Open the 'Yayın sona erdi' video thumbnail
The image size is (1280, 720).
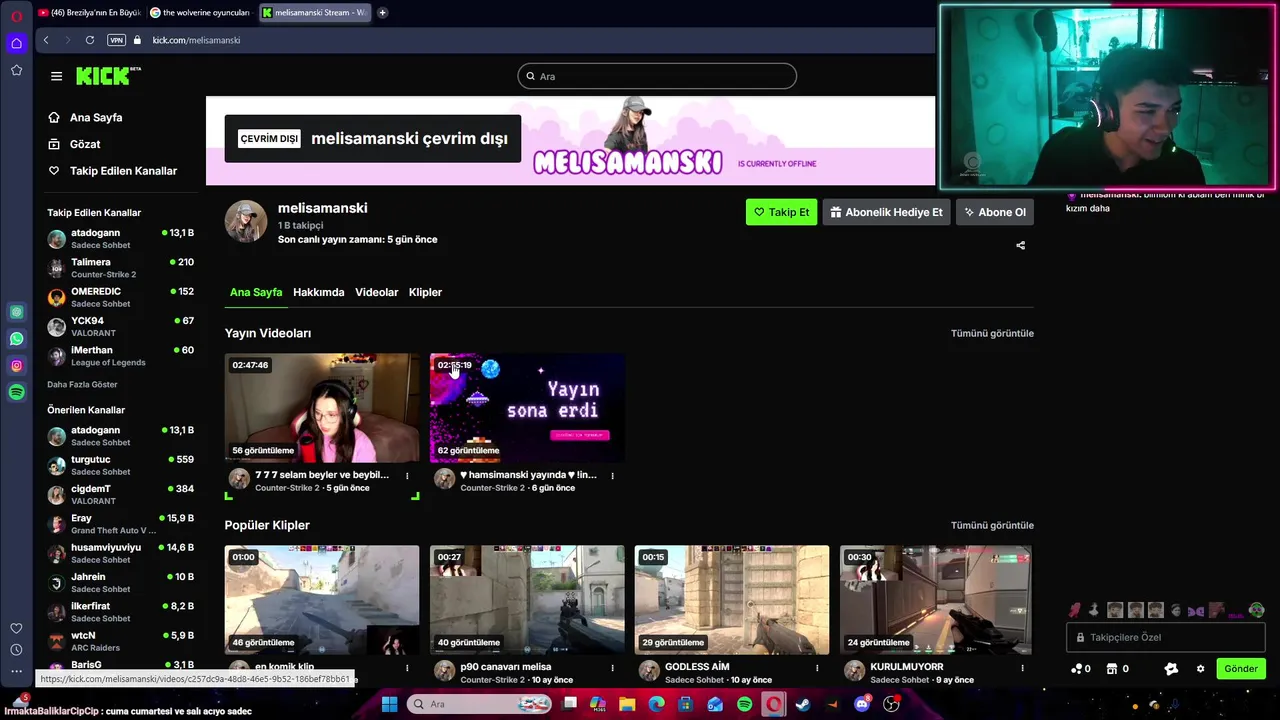point(527,408)
